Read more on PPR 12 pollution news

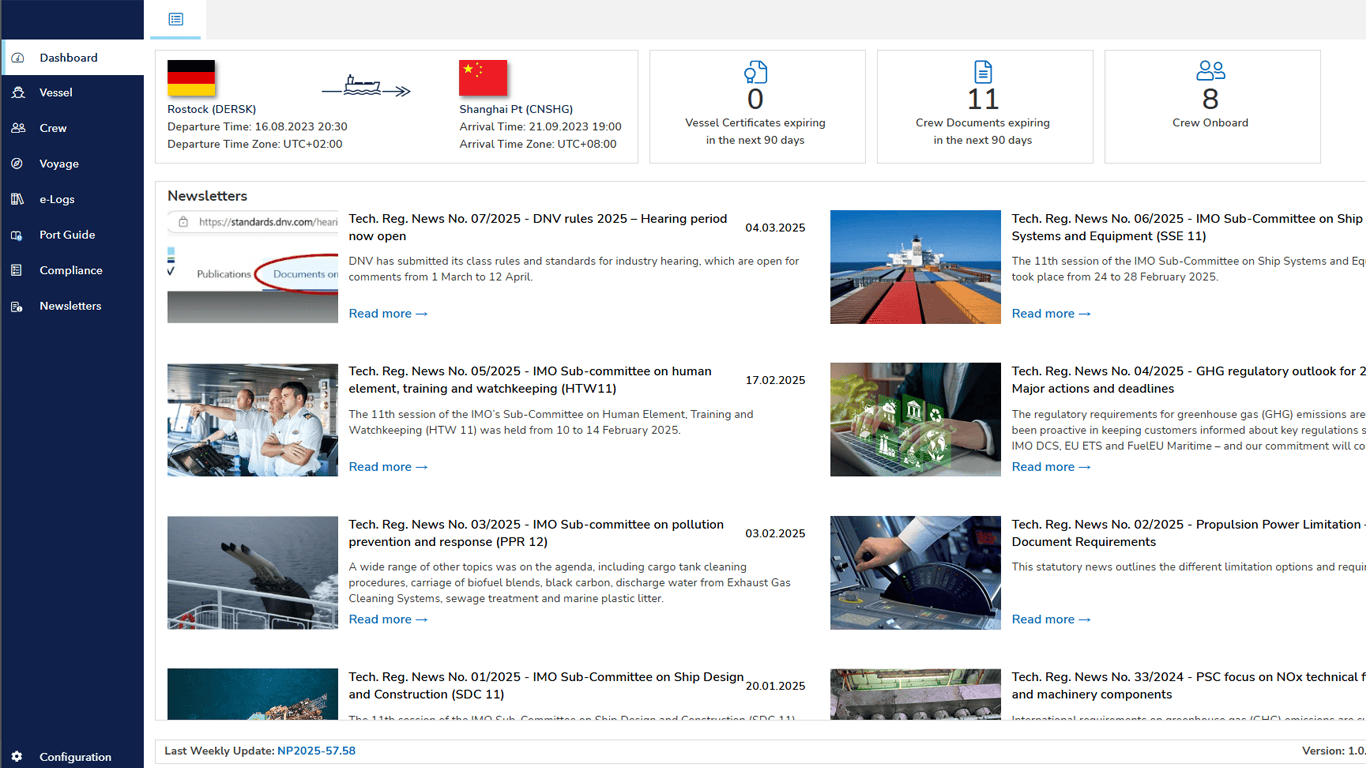pyautogui.click(x=388, y=620)
